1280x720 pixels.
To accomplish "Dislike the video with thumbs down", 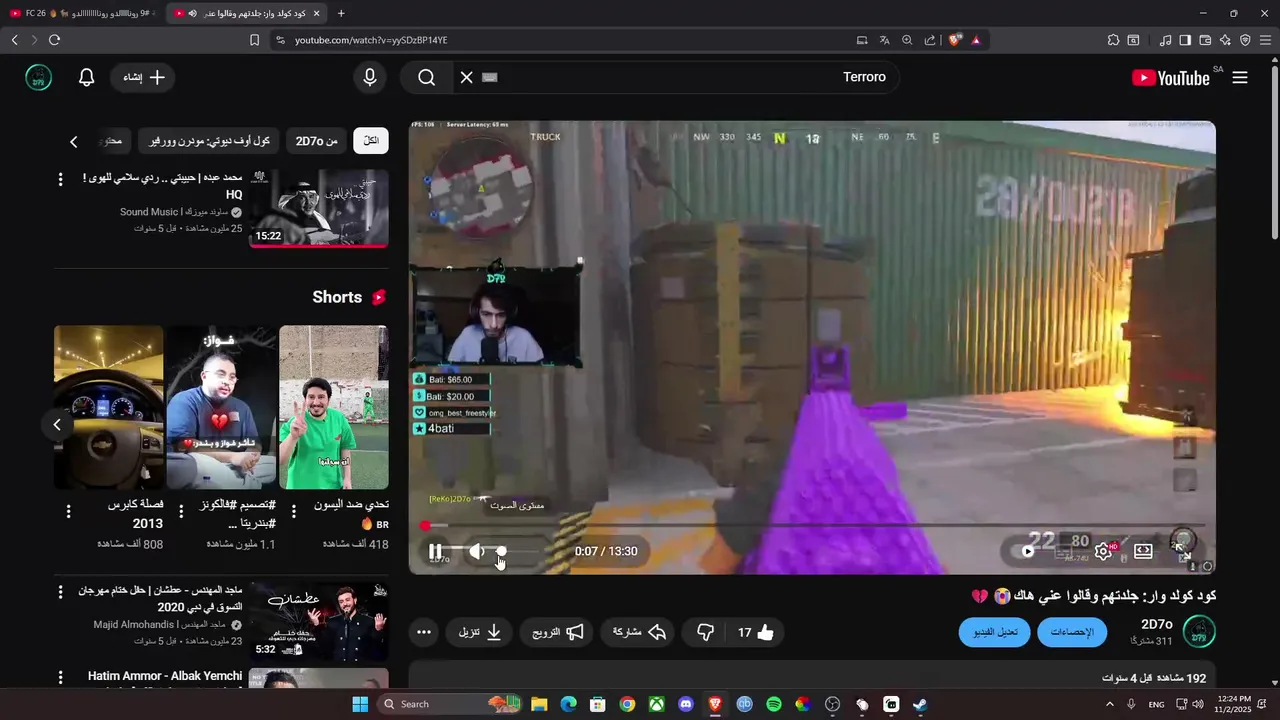I will coord(705,632).
